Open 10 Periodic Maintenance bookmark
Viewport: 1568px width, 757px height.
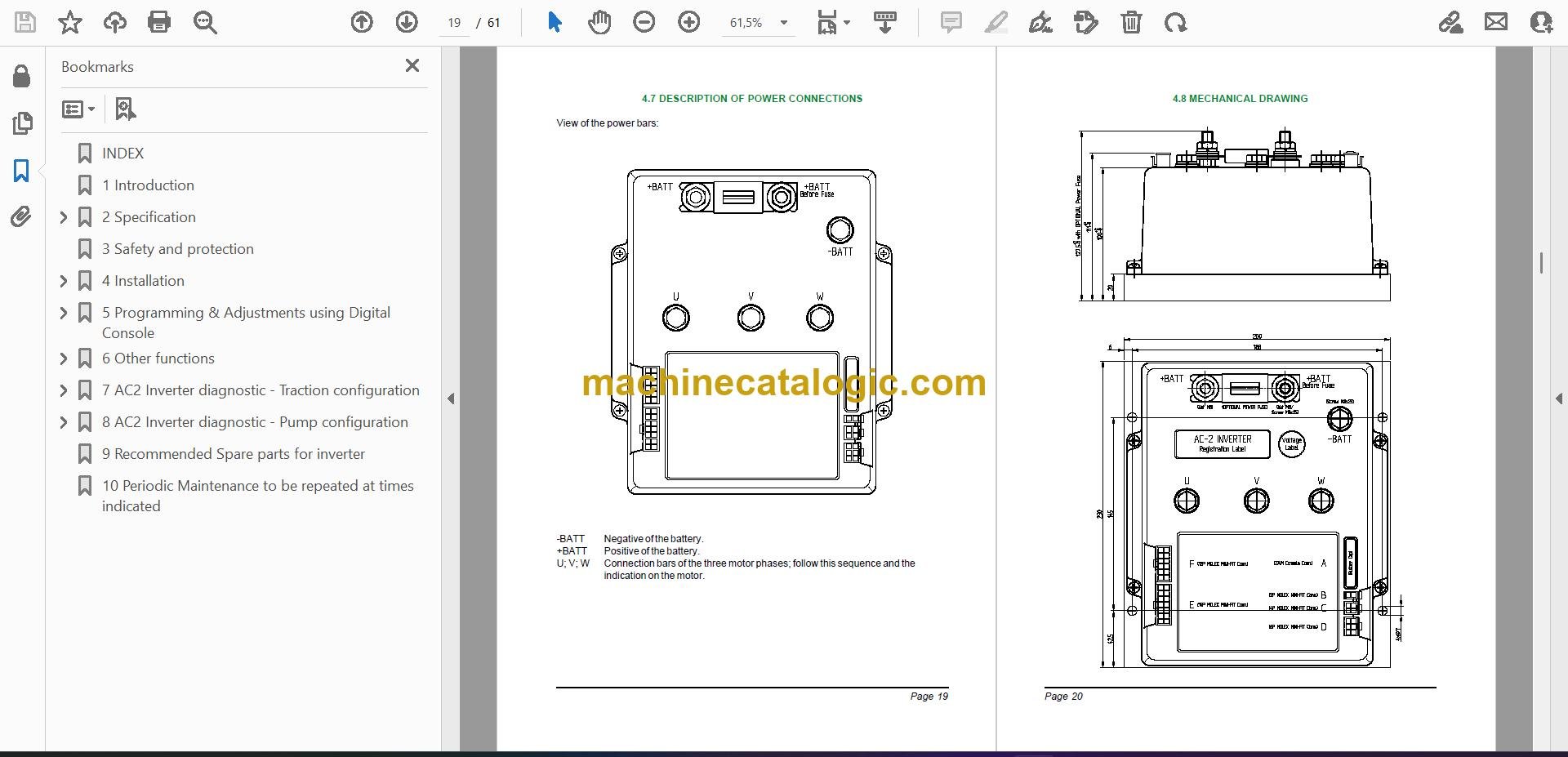(x=257, y=496)
